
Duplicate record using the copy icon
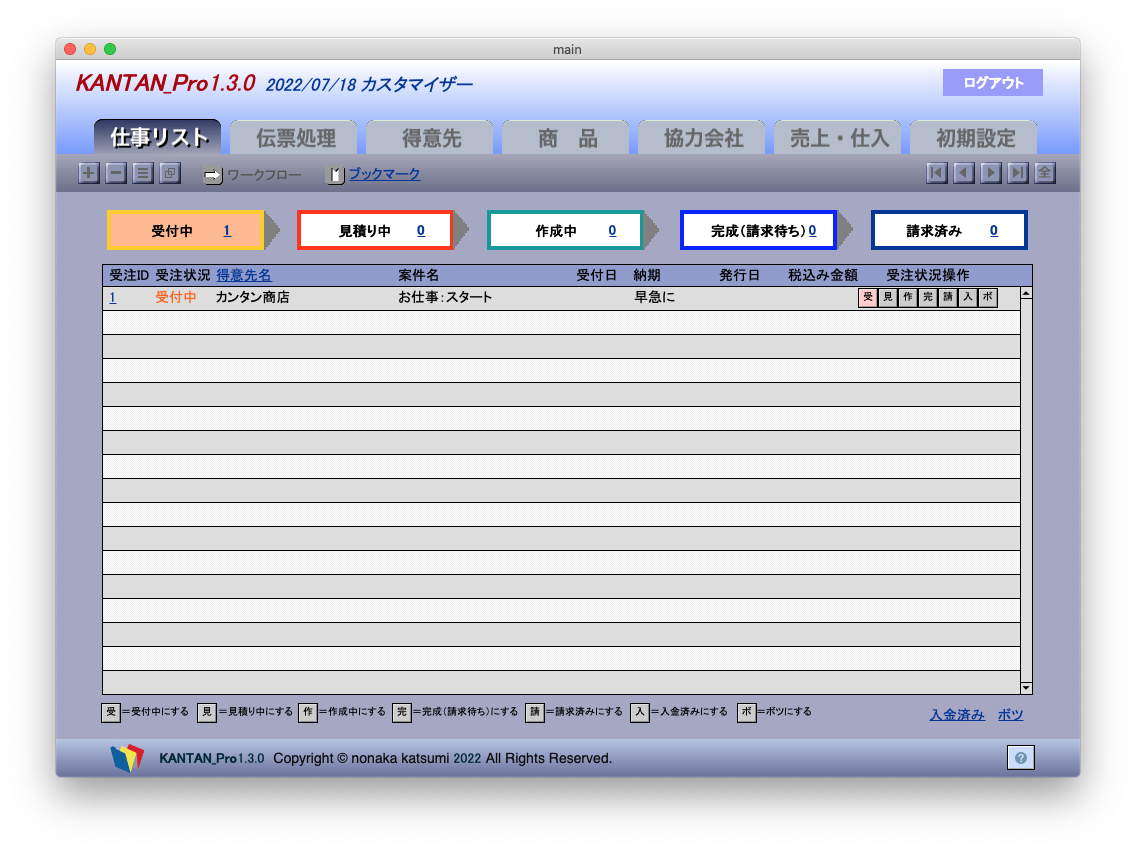point(170,173)
